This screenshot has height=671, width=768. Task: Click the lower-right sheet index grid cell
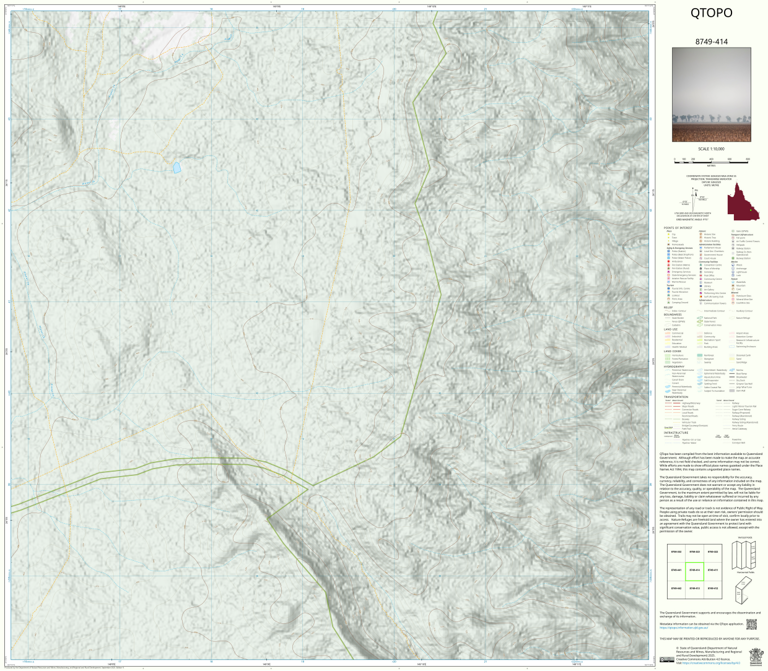click(x=713, y=589)
